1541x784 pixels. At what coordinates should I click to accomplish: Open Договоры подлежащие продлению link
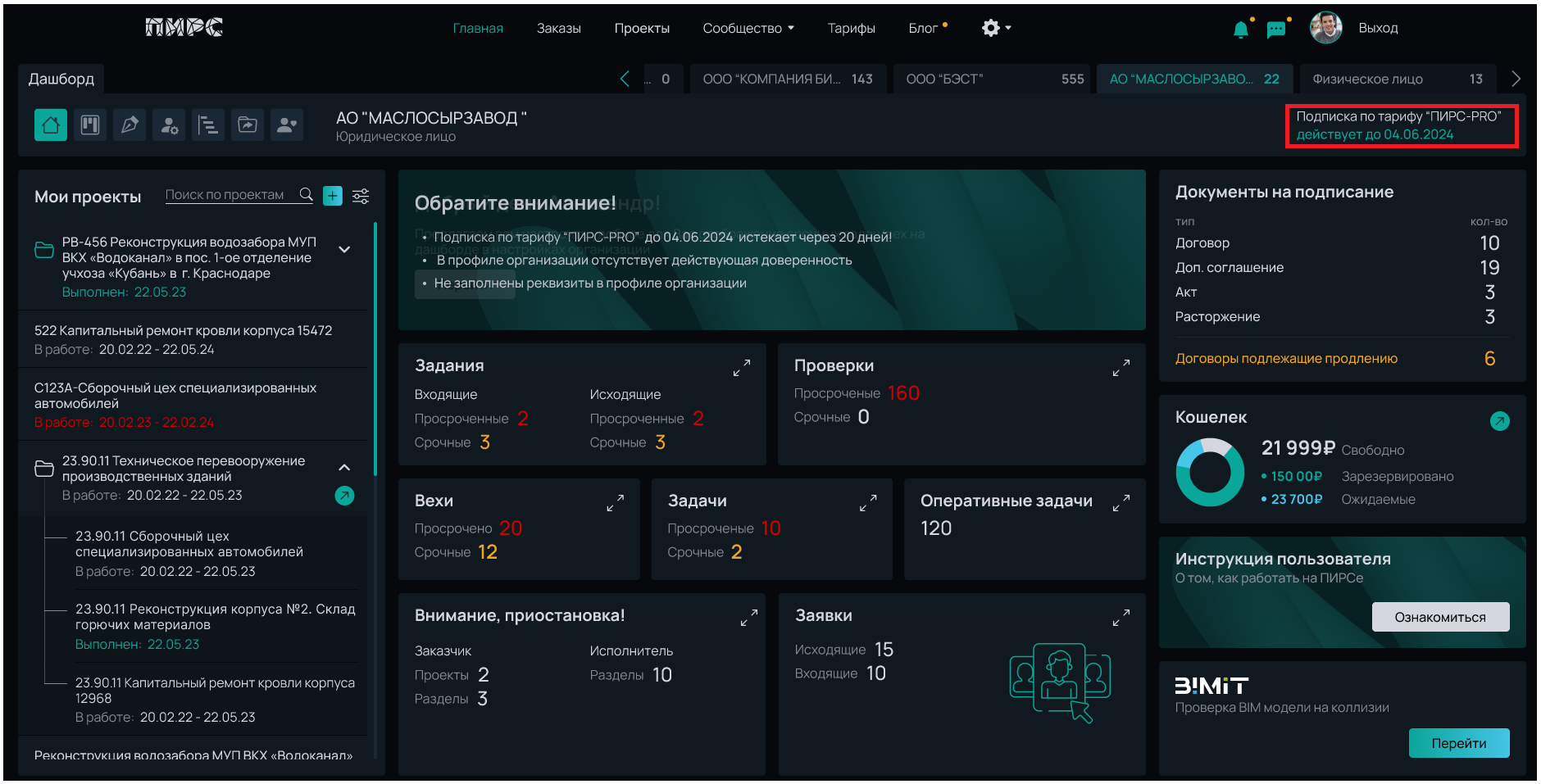1285,359
